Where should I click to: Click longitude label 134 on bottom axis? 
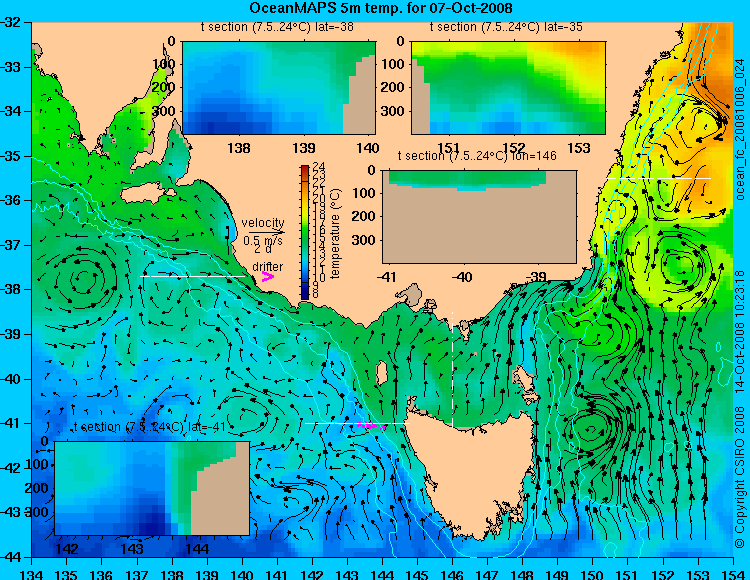(32, 574)
